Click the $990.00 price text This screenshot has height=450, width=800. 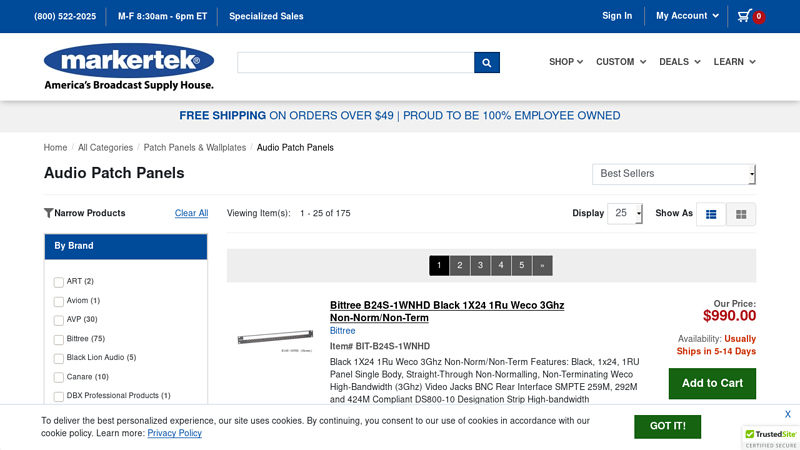click(x=729, y=316)
